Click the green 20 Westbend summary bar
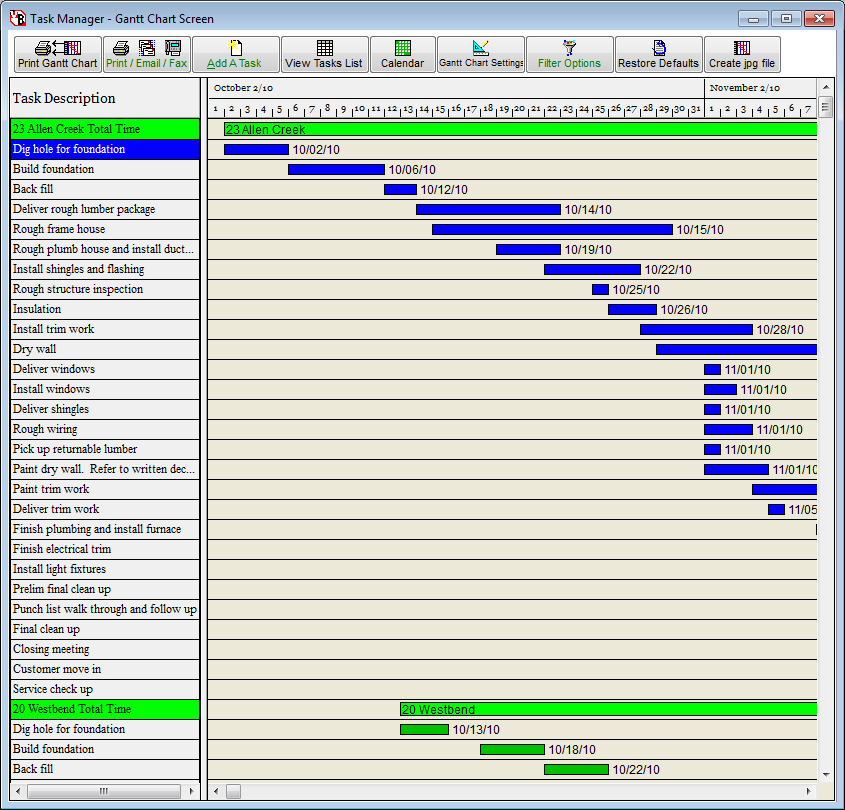845x810 pixels. pyautogui.click(x=608, y=709)
